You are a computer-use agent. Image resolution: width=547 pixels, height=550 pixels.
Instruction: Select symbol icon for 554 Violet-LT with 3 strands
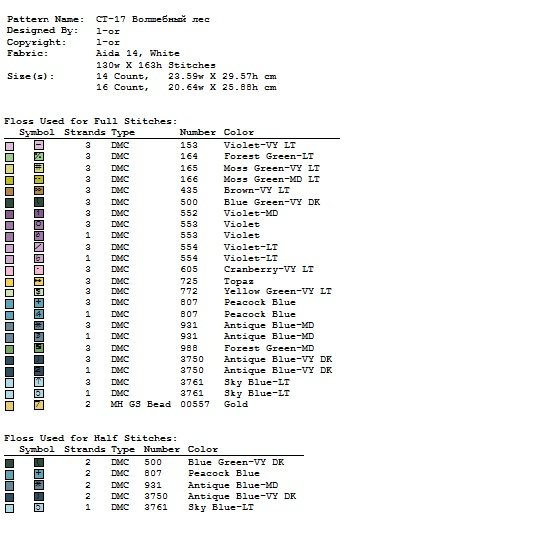[x=39, y=247]
